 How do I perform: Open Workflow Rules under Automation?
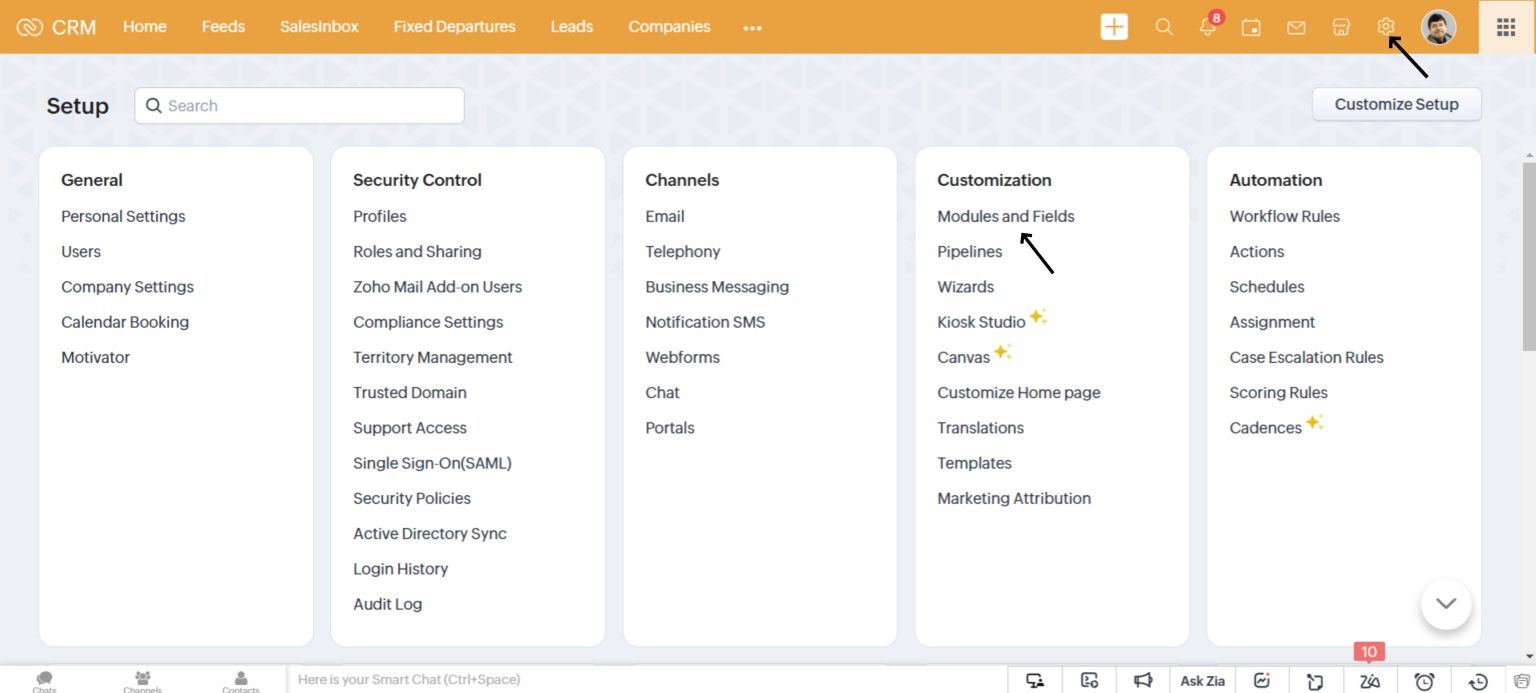point(1284,216)
